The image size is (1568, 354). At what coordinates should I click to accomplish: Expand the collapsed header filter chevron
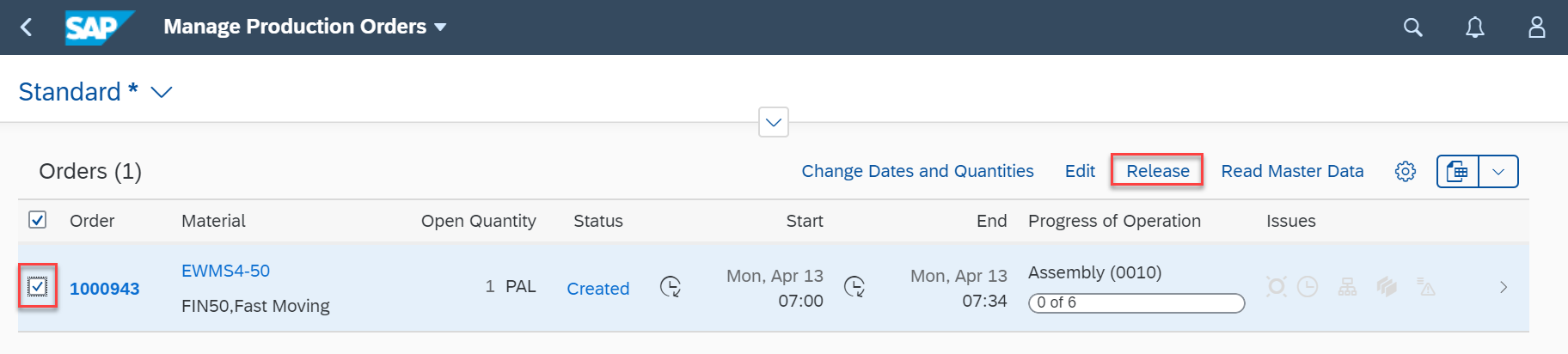point(774,122)
